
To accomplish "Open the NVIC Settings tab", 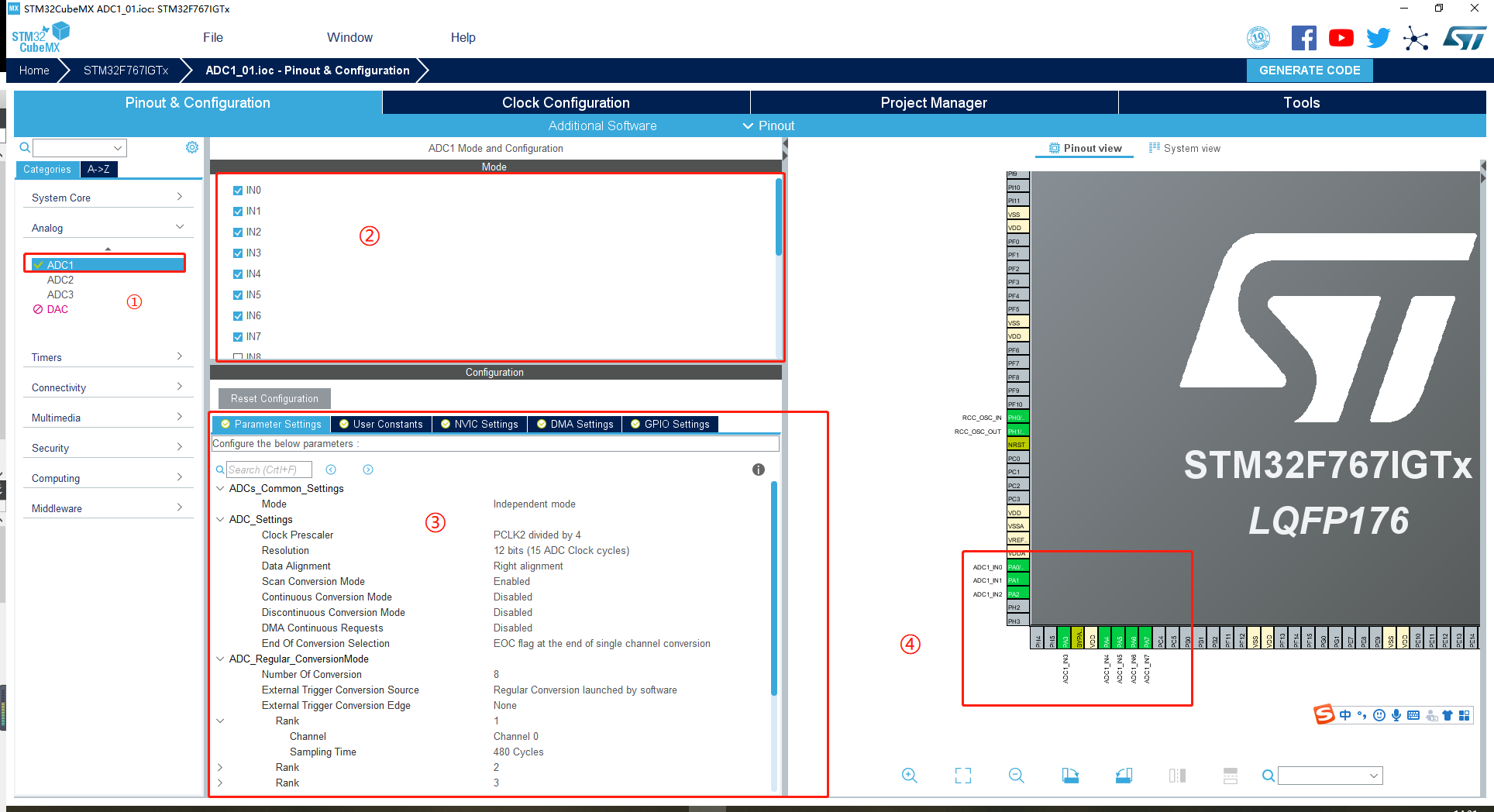I will pyautogui.click(x=480, y=424).
